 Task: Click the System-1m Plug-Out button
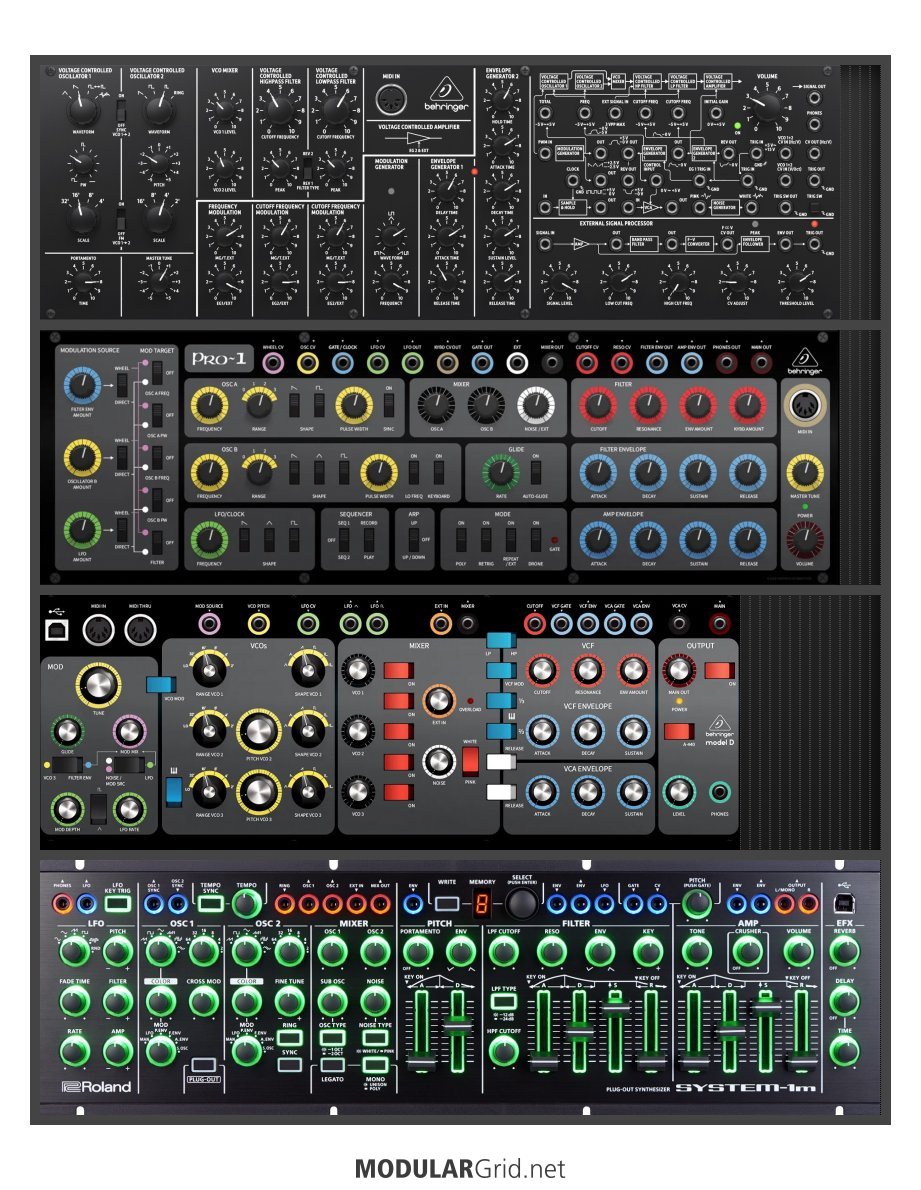(203, 1064)
